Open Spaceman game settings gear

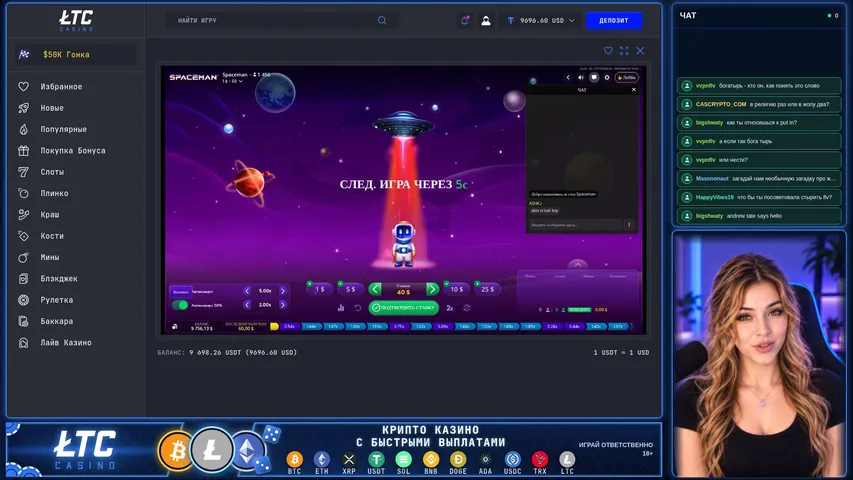tap(607, 77)
